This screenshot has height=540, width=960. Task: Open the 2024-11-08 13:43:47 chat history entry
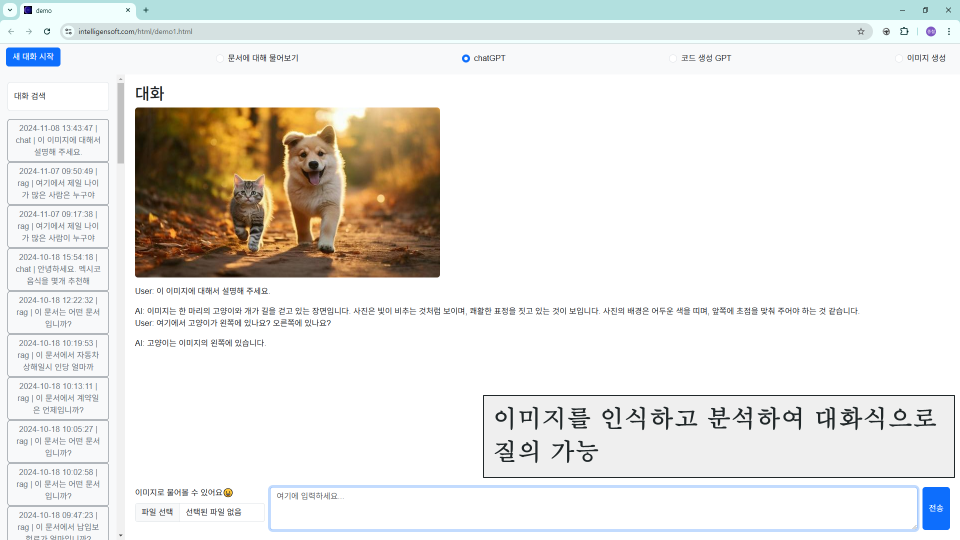coord(58,140)
